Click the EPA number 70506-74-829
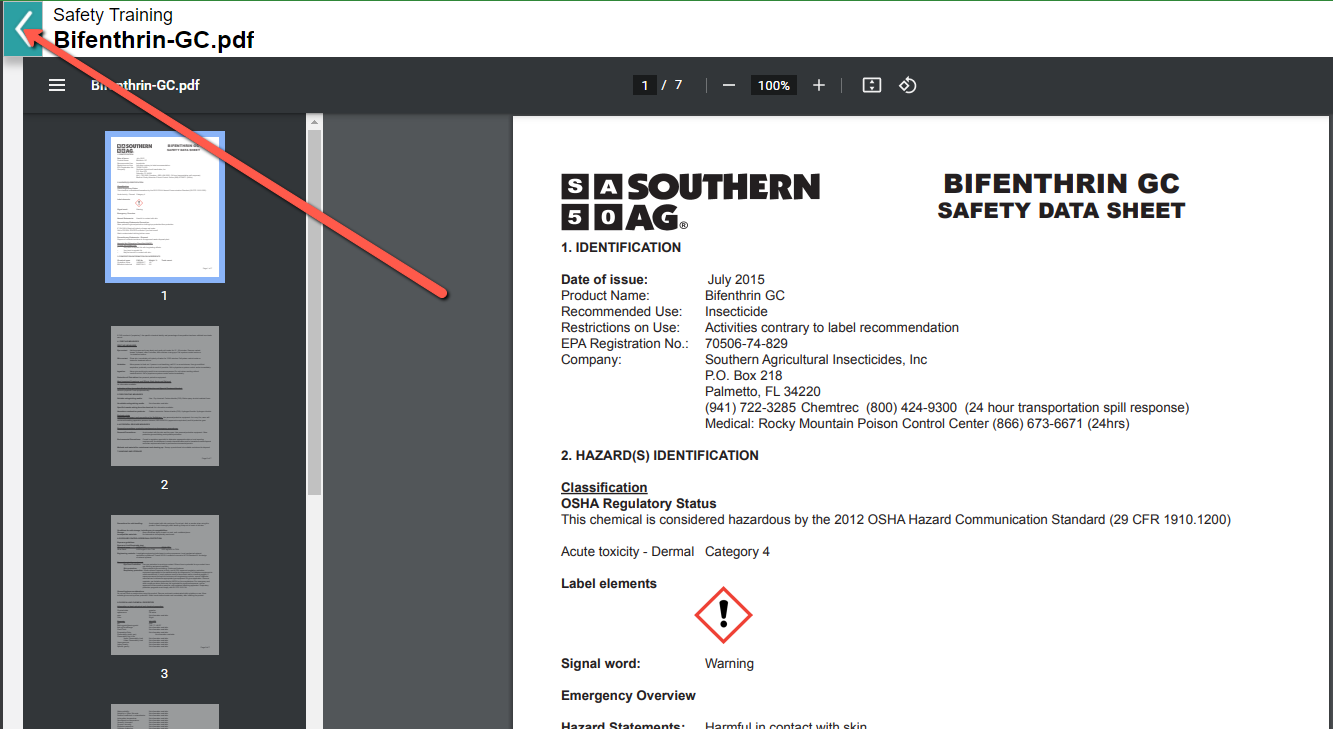Viewport: 1333px width, 729px height. 746,343
